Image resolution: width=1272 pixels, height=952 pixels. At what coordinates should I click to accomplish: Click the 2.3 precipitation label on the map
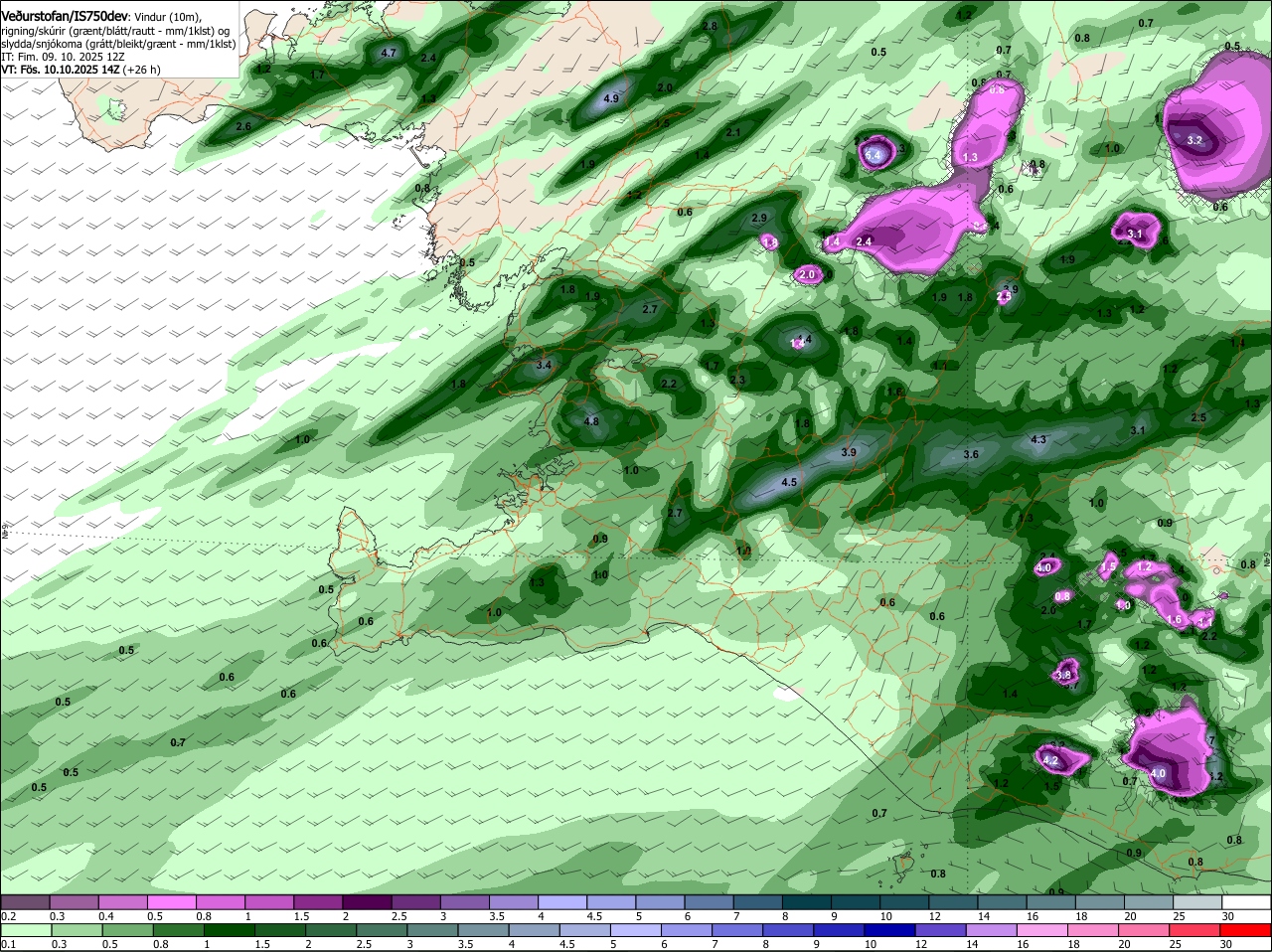tap(737, 380)
